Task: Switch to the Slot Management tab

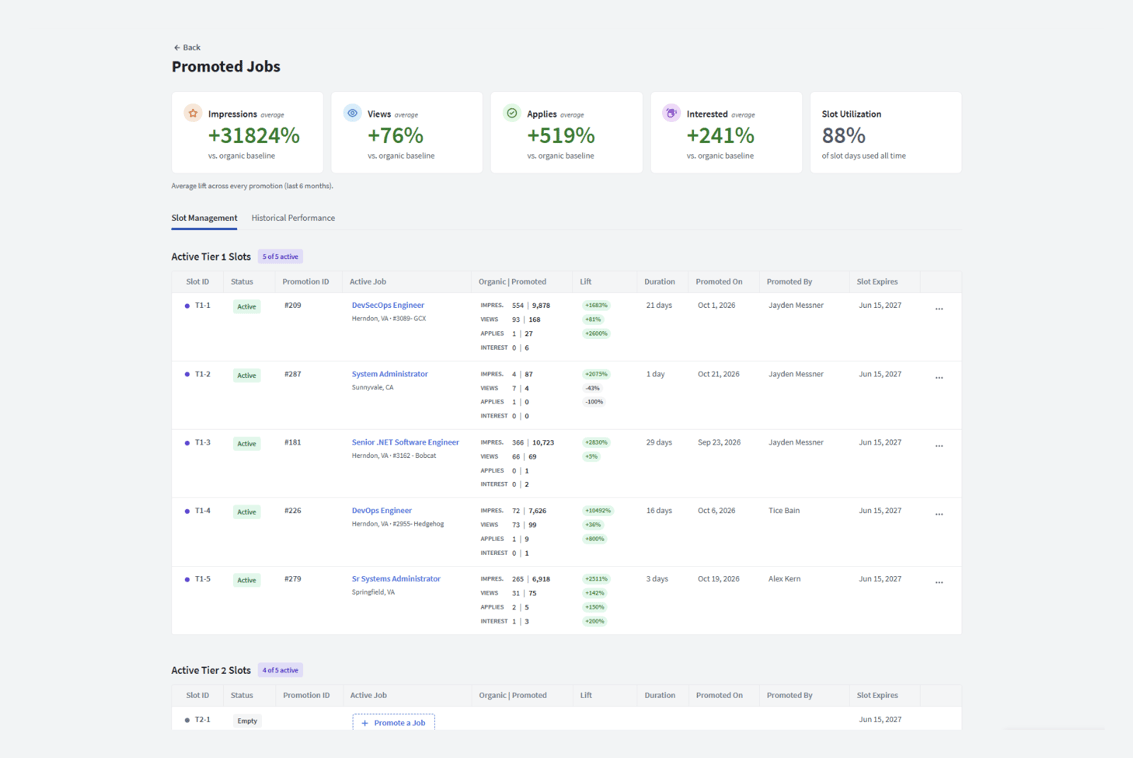Action: pyautogui.click(x=204, y=218)
